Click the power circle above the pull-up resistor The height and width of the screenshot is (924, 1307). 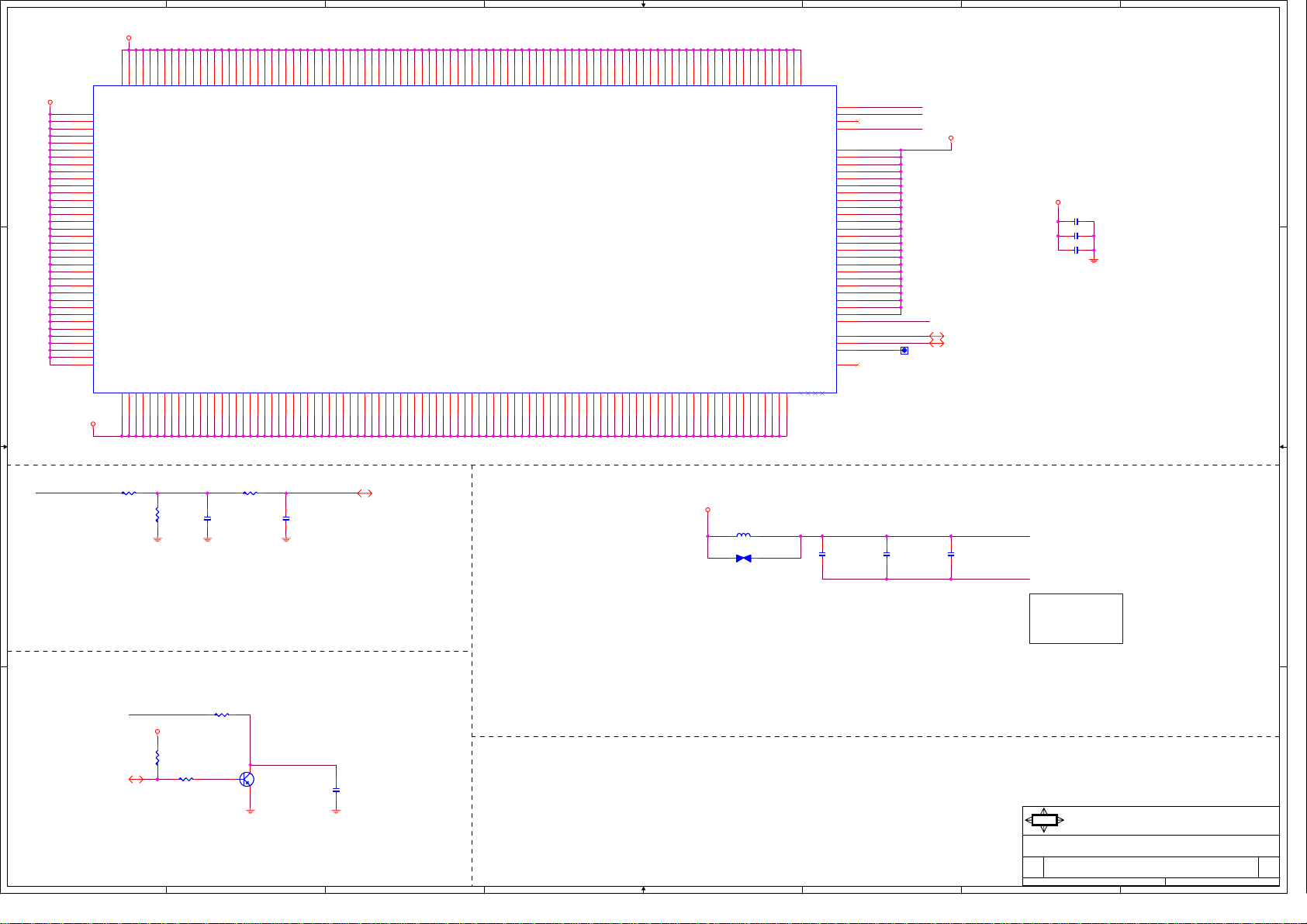tap(157, 732)
